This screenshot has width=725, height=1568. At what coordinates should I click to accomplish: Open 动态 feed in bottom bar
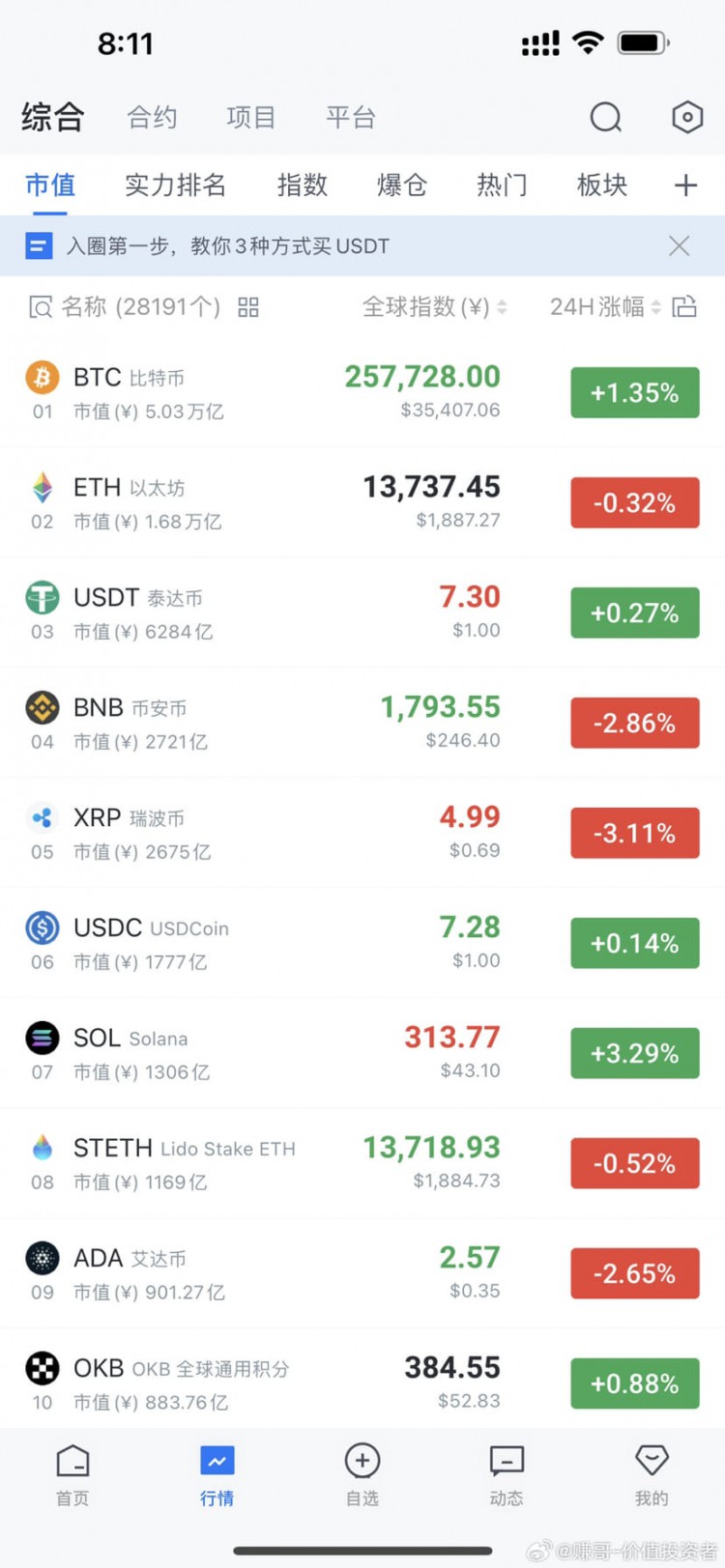(507, 1475)
